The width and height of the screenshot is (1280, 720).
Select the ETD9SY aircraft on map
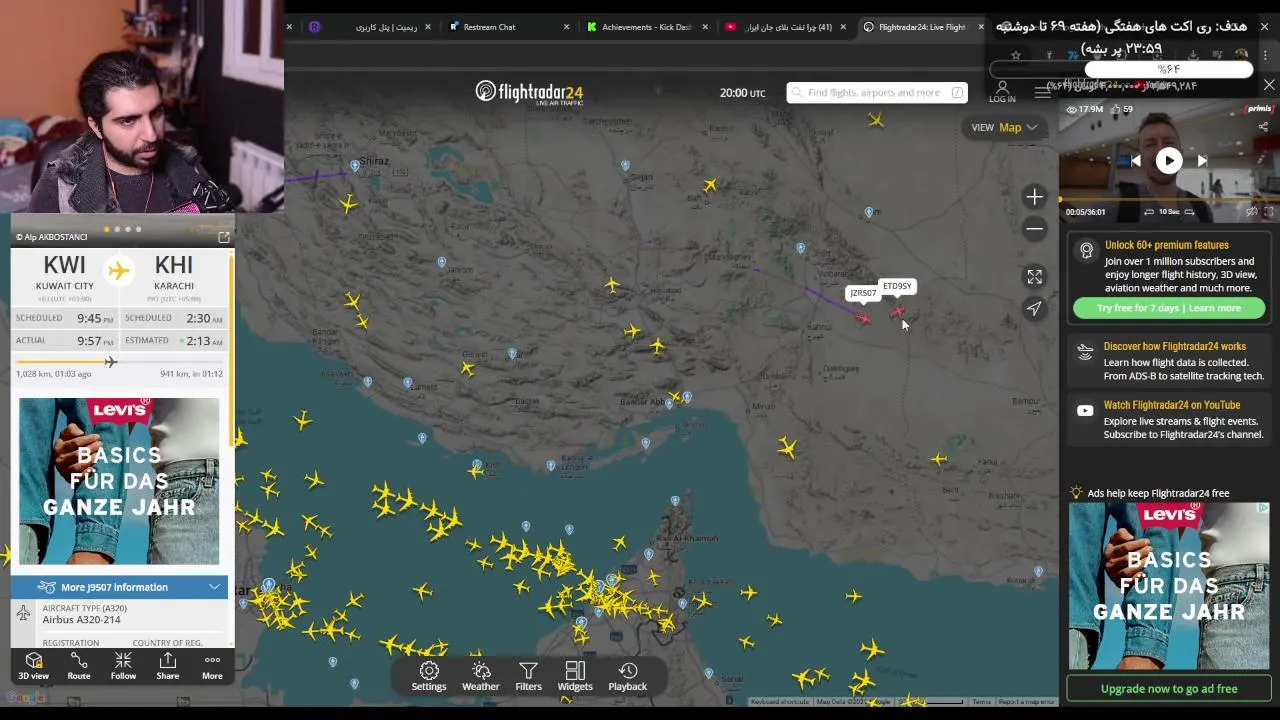[897, 312]
